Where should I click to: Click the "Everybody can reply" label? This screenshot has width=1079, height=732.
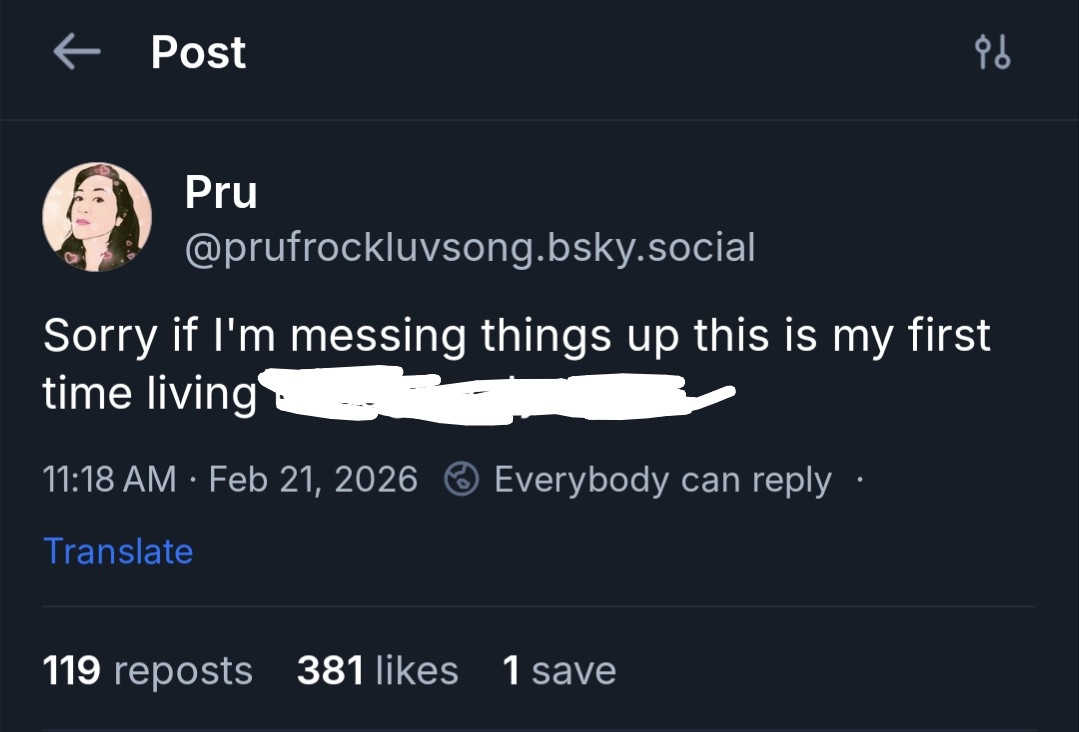(662, 480)
